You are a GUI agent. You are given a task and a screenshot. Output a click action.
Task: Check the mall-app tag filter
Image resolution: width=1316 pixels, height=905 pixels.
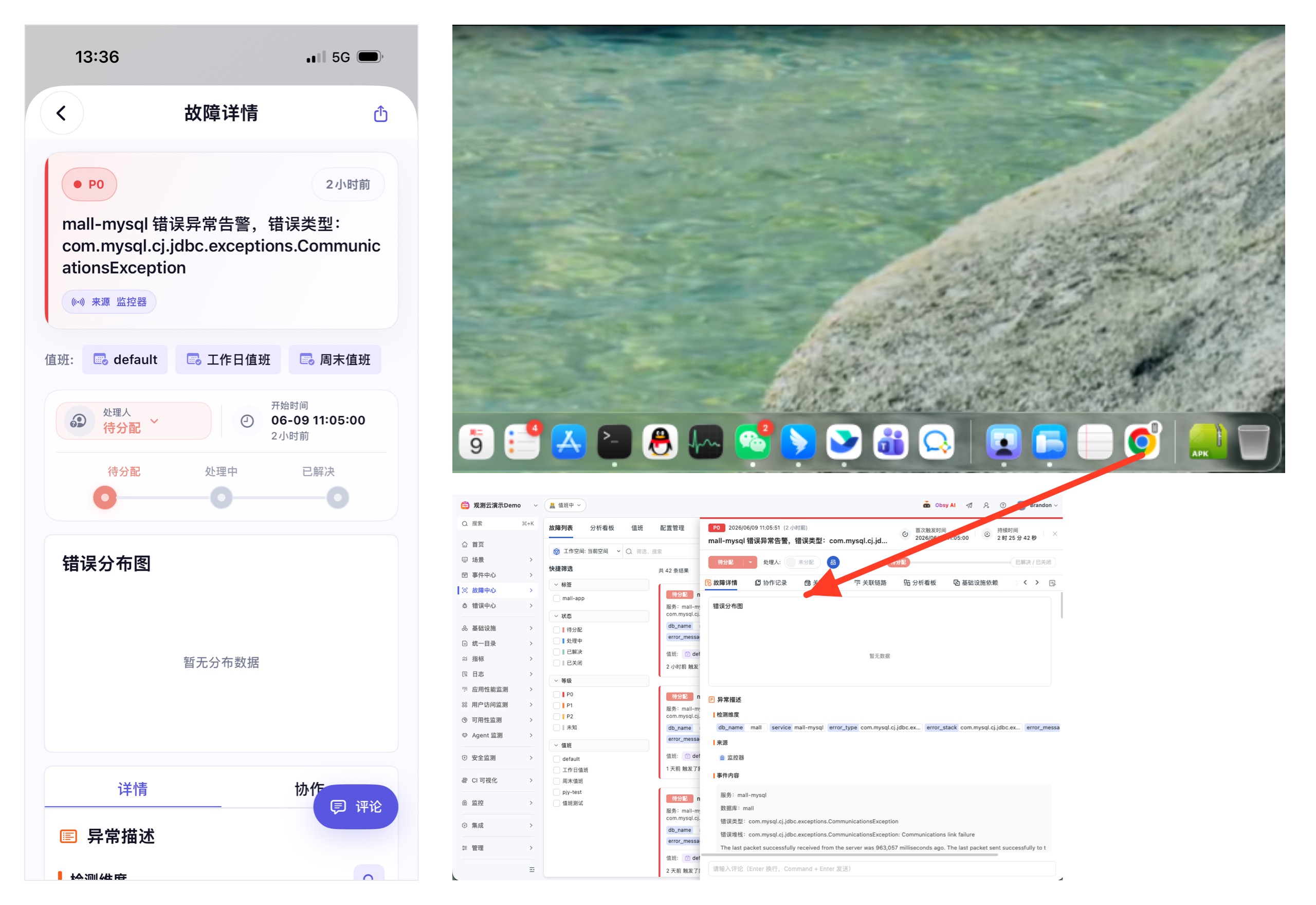[x=557, y=598]
